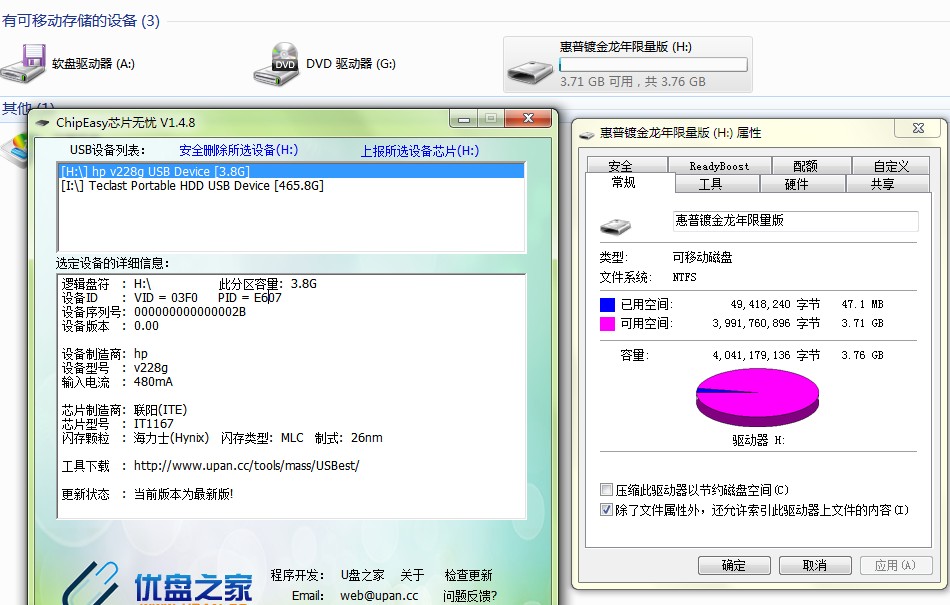This screenshot has width=950, height=605.
Task: Click the 优盘之家 logo in ChipEasy
Action: [x=158, y=583]
